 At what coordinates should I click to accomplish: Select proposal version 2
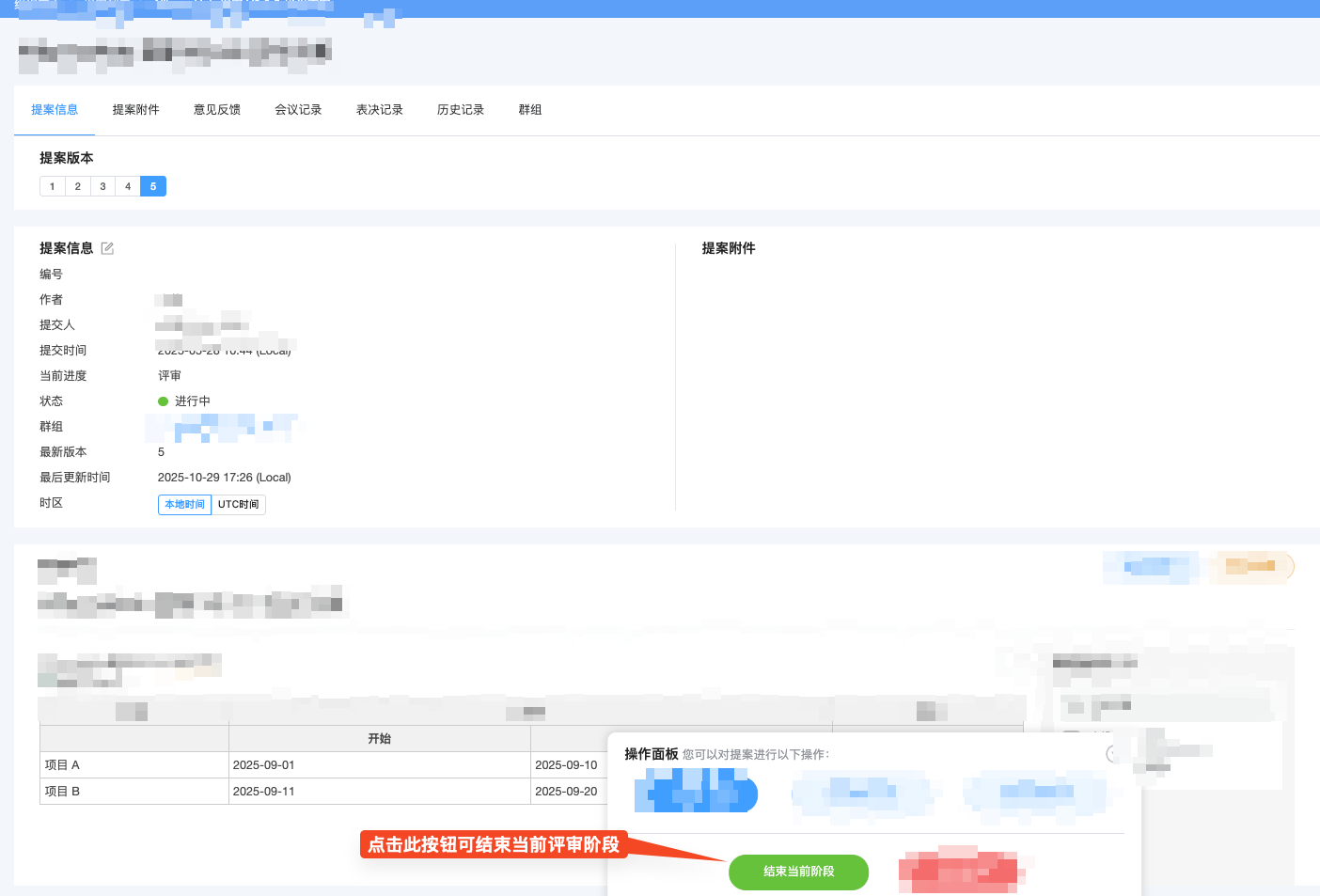point(77,185)
